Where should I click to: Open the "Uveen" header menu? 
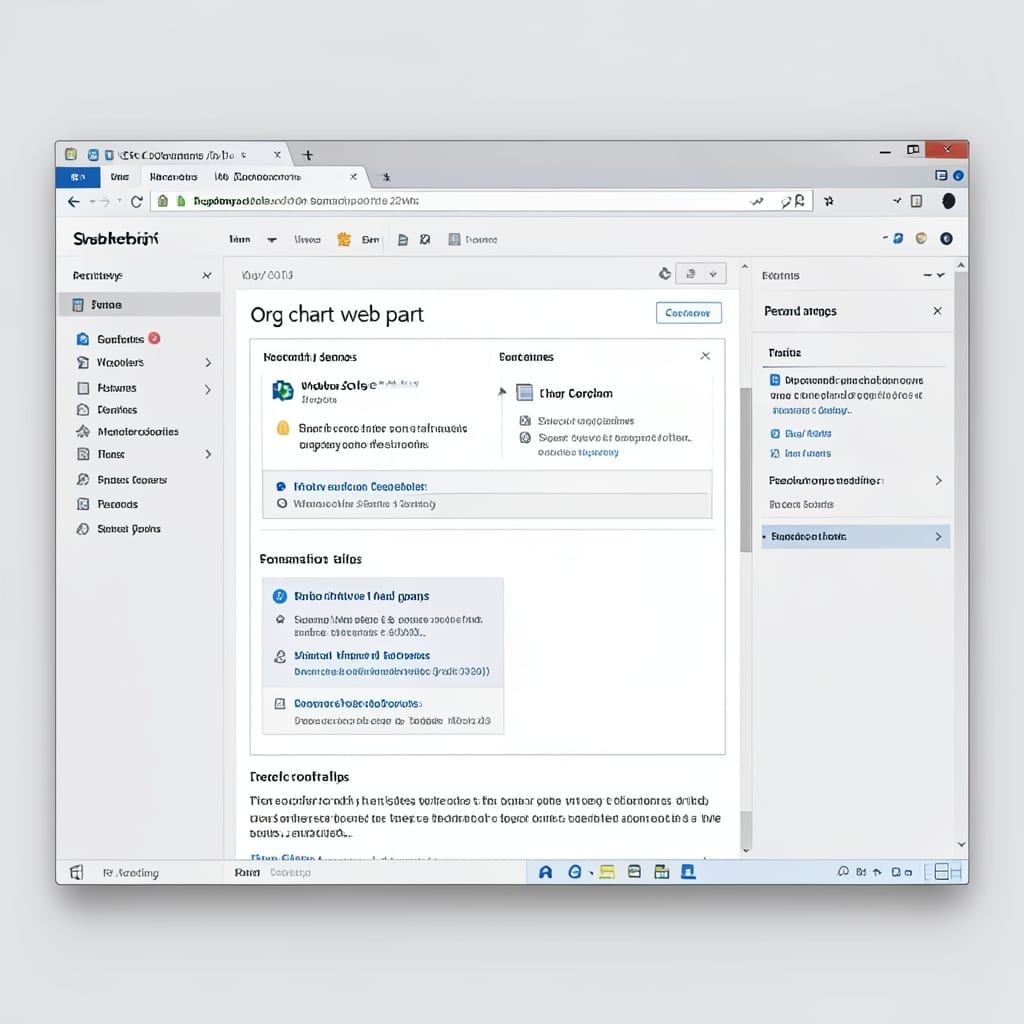(307, 240)
